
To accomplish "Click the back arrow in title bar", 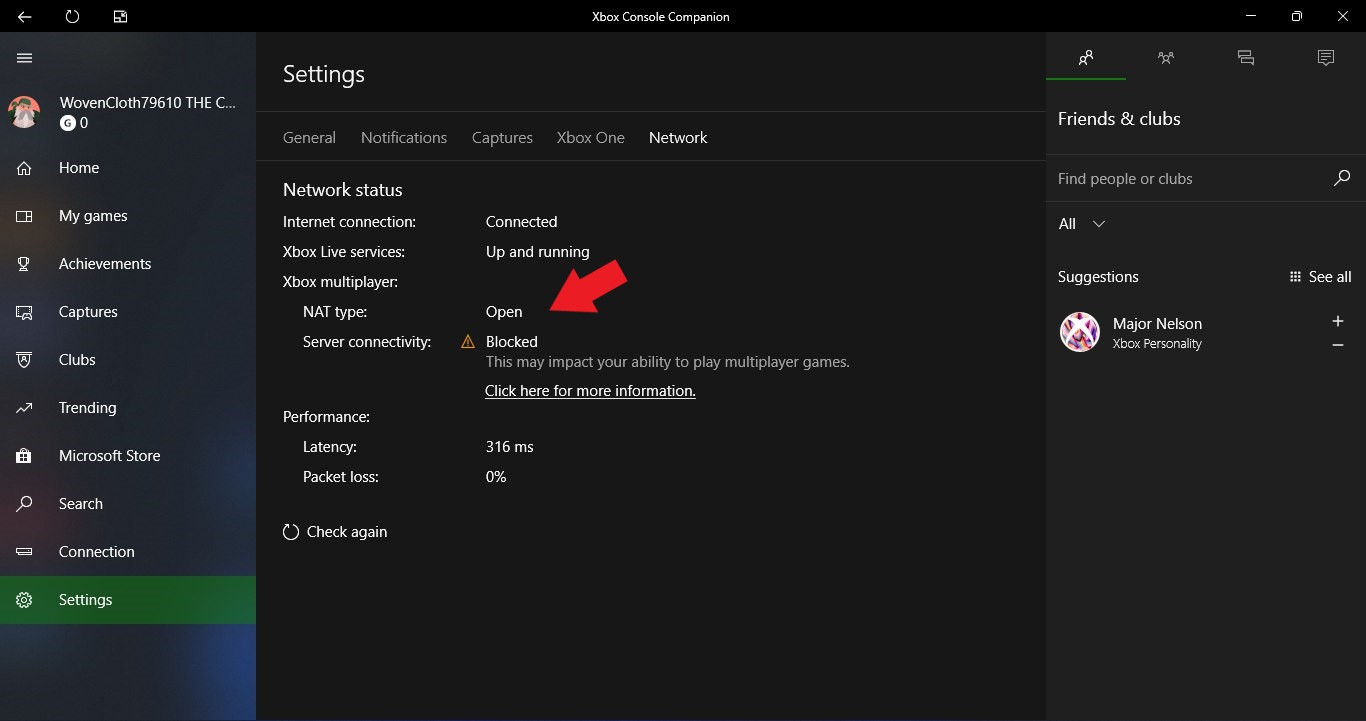I will coord(25,17).
